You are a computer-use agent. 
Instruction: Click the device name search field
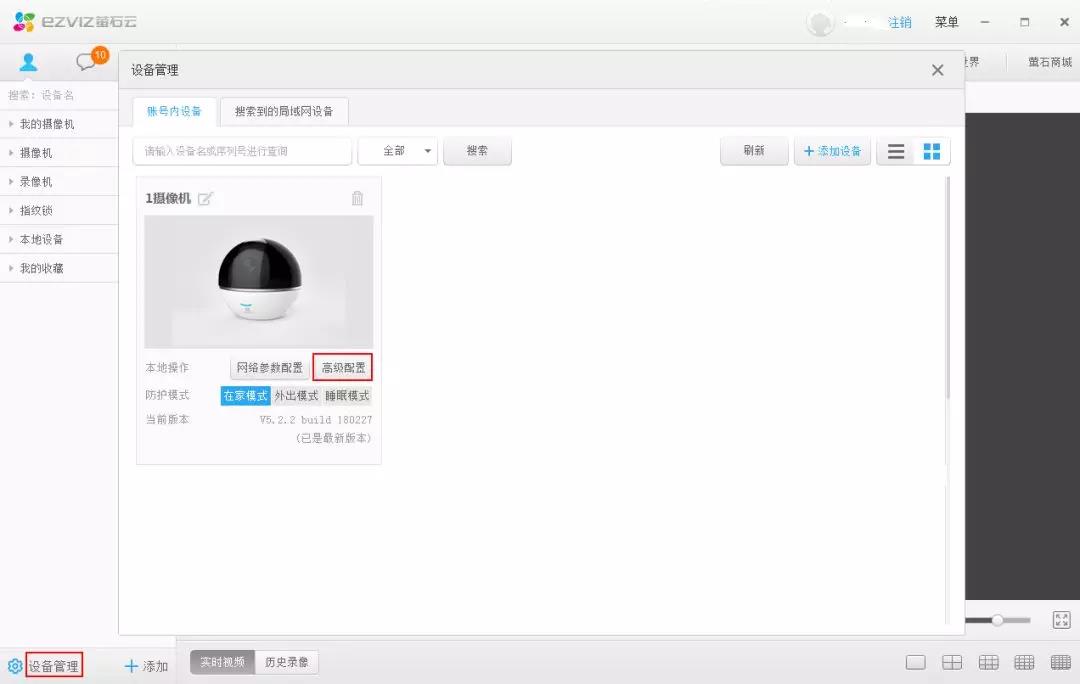click(x=242, y=151)
